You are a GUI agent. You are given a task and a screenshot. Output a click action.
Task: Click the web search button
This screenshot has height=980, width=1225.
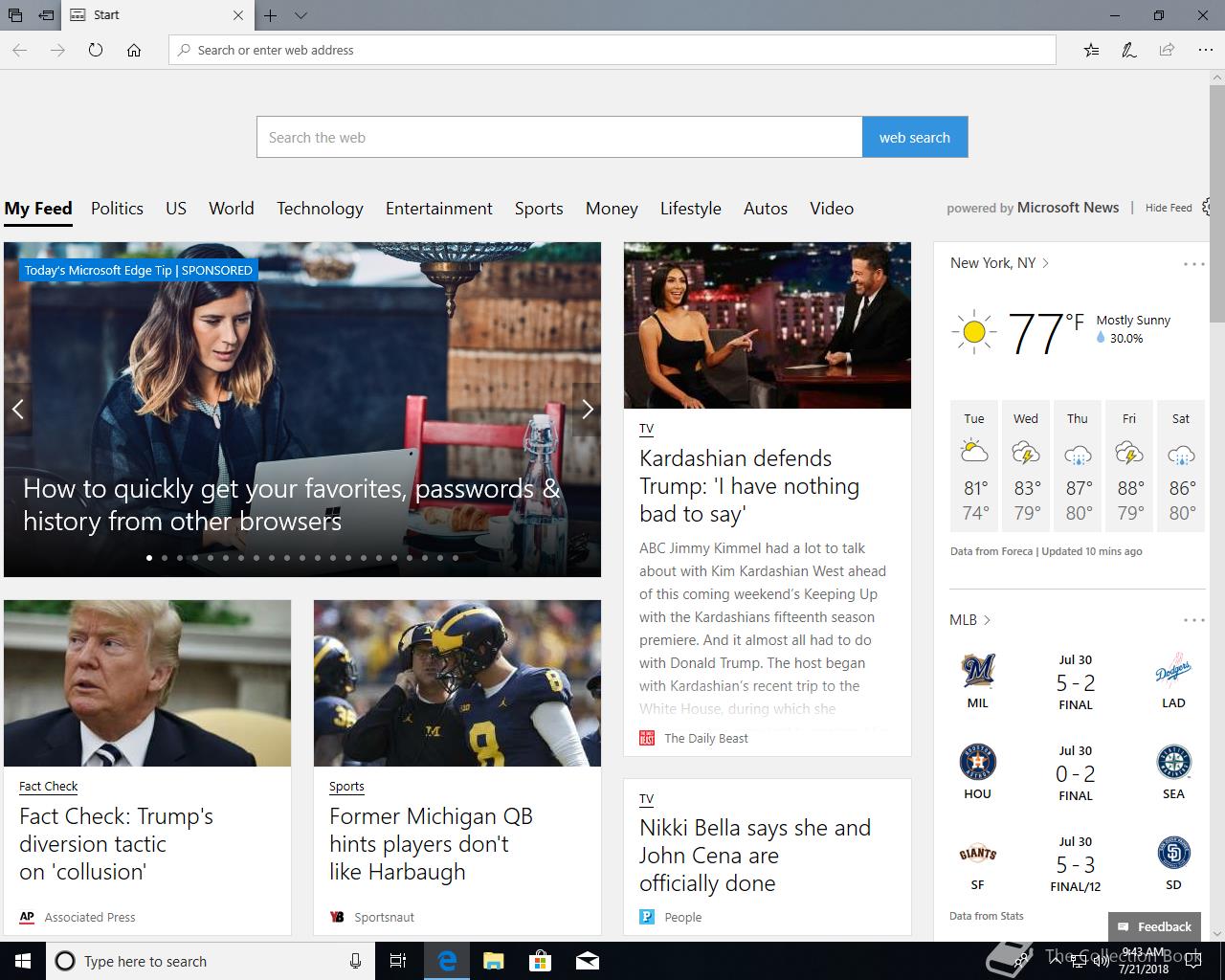(x=915, y=137)
